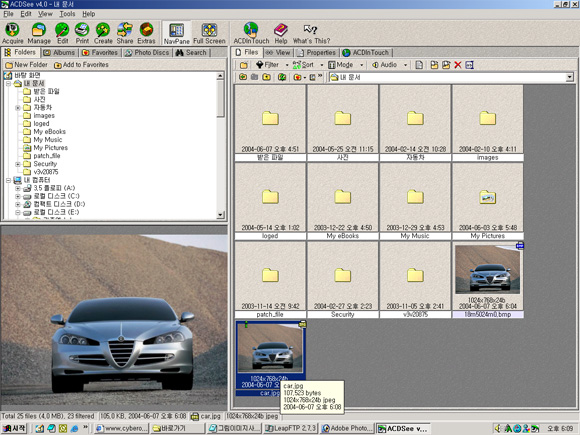Click the copy-to-folder icon next to delete

click(446, 65)
